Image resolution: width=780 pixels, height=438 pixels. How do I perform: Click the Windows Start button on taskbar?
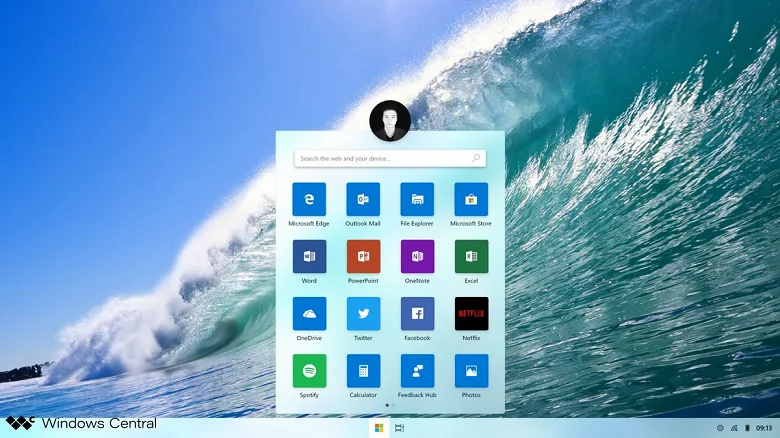[379, 428]
